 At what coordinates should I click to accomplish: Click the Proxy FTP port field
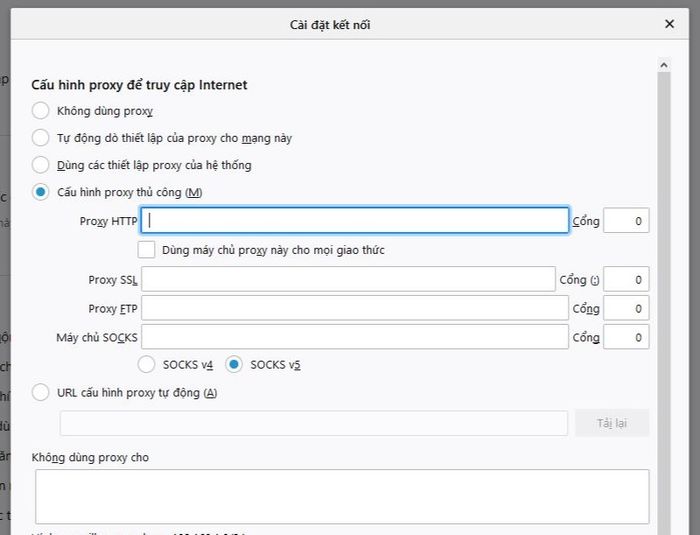(x=626, y=308)
